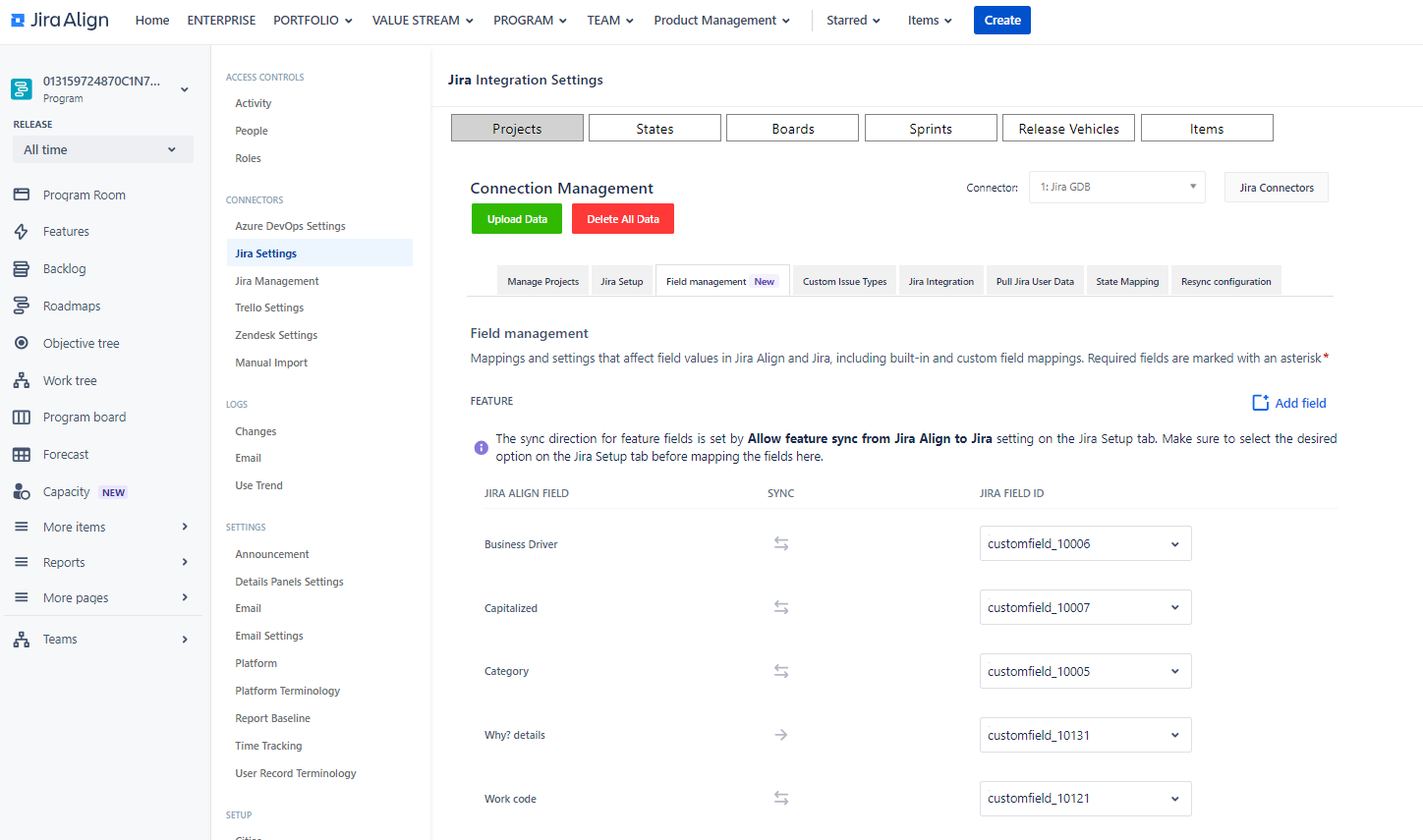Click the Work tree icon
1423x840 pixels.
(x=22, y=380)
